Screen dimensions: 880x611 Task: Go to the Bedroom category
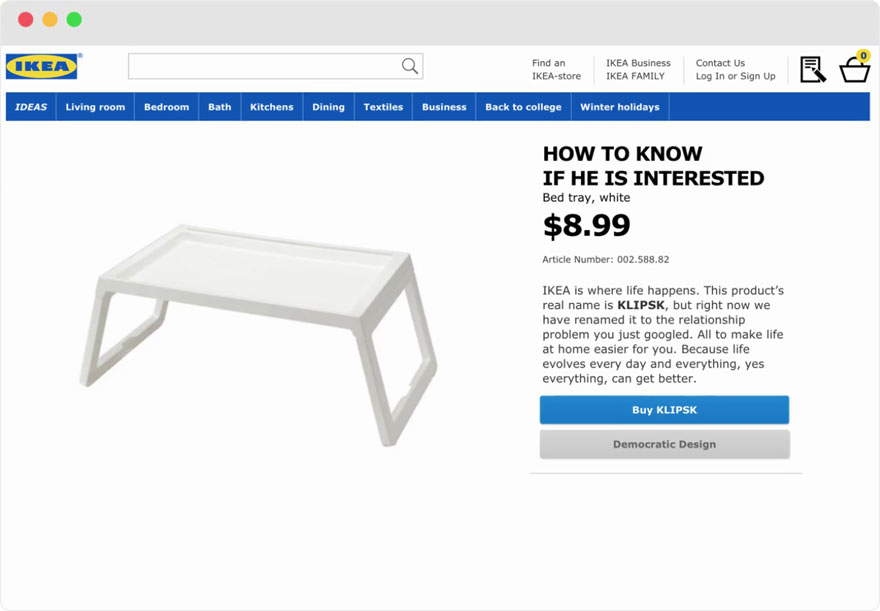tap(166, 107)
